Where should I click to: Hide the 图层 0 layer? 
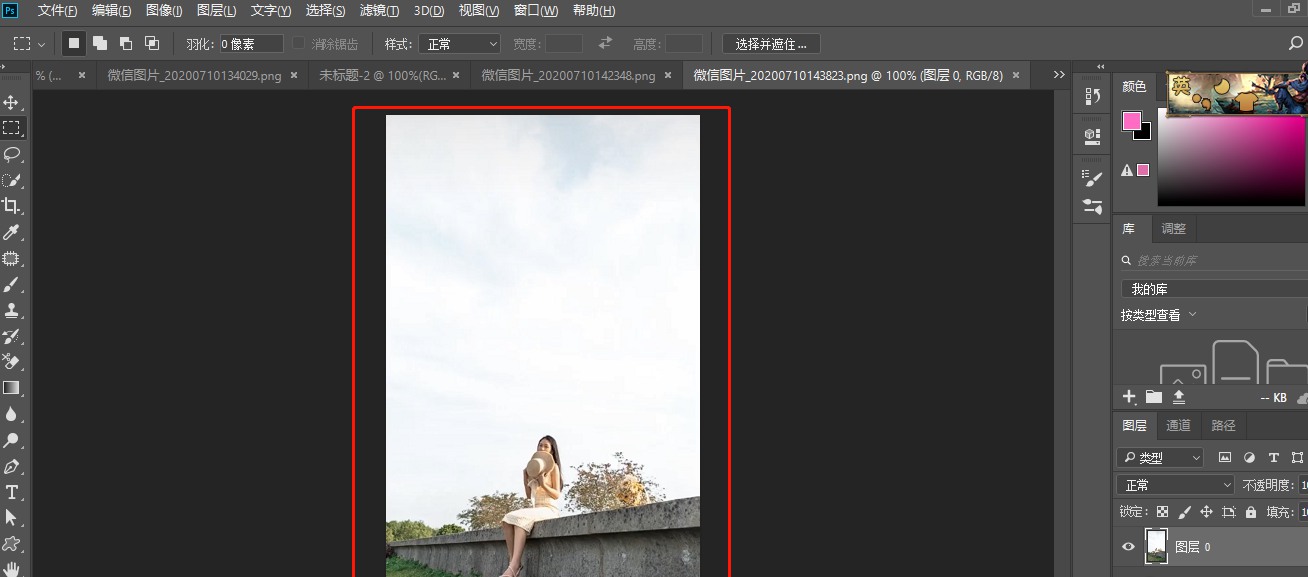pyautogui.click(x=1127, y=546)
